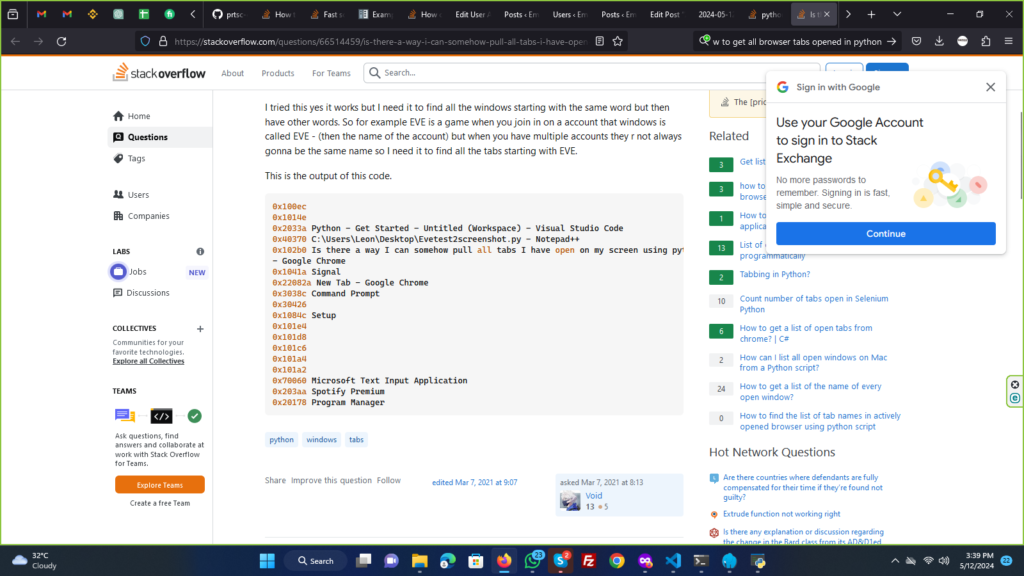Toggle Reader View in the address bar

point(598,41)
